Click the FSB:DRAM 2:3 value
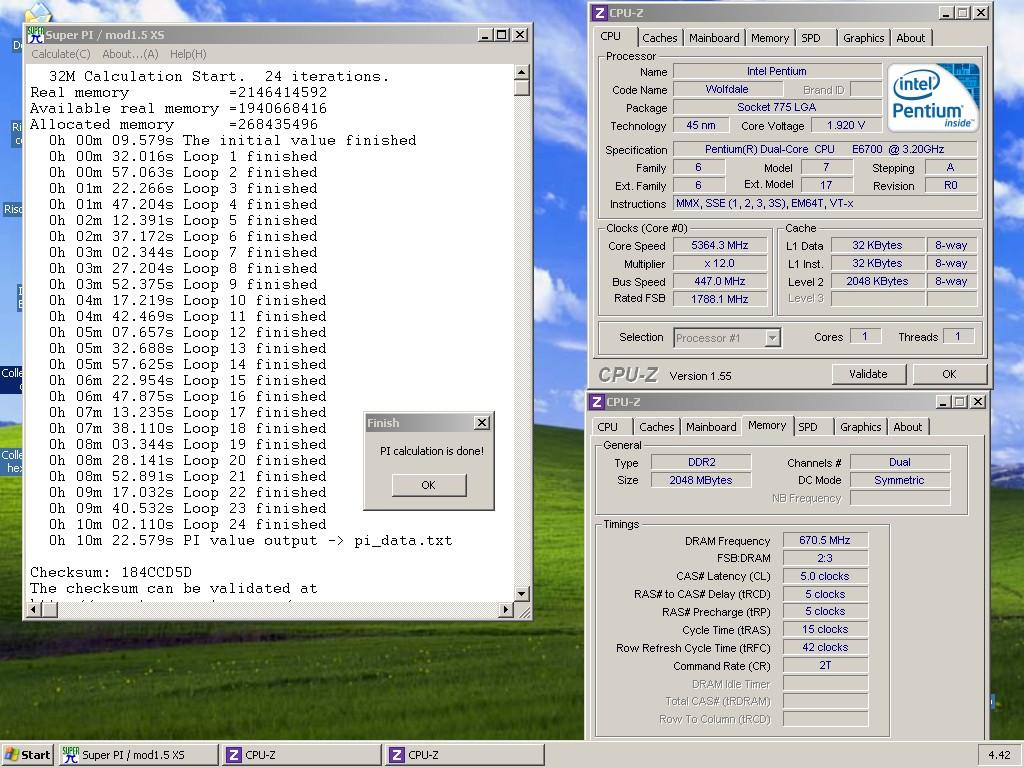 (x=825, y=558)
